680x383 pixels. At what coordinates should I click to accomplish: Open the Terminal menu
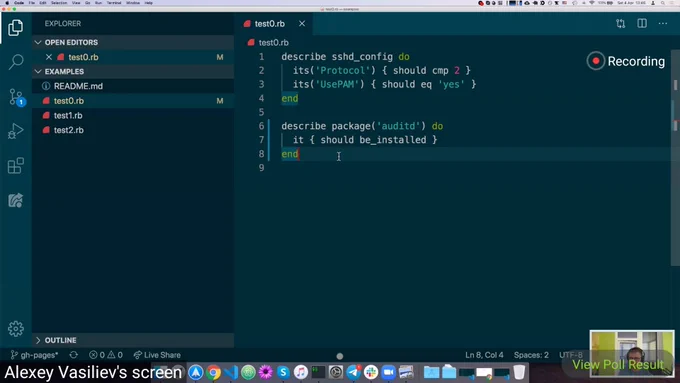(114, 3)
